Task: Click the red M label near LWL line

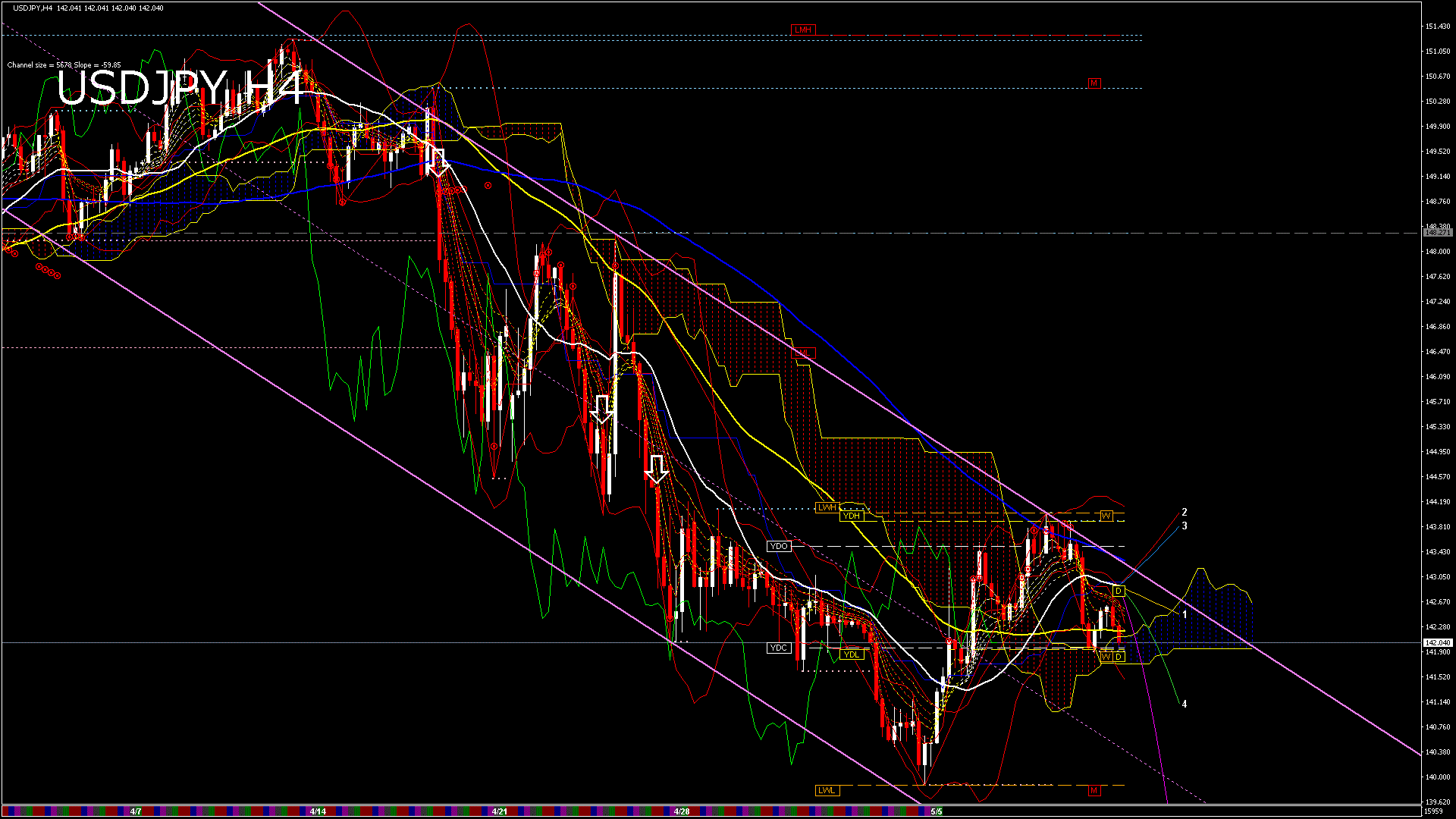Action: pos(1094,791)
